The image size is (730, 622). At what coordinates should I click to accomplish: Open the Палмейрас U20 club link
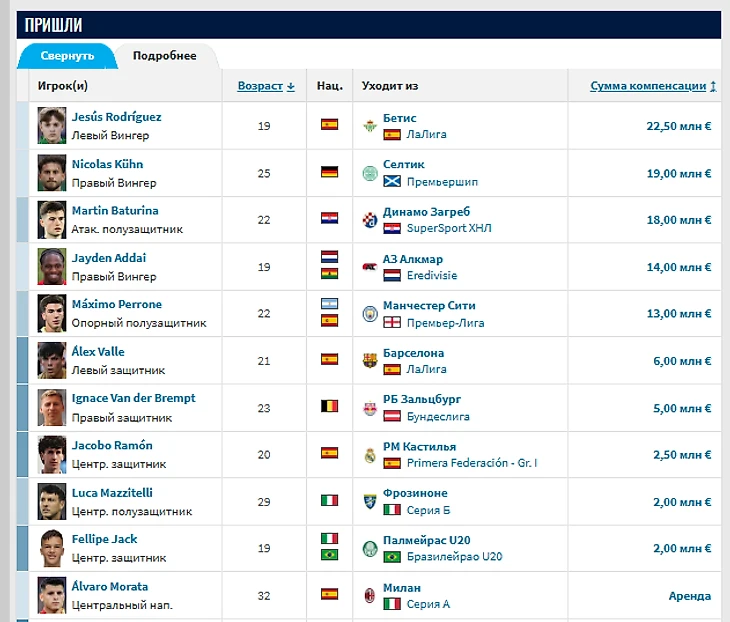427,541
